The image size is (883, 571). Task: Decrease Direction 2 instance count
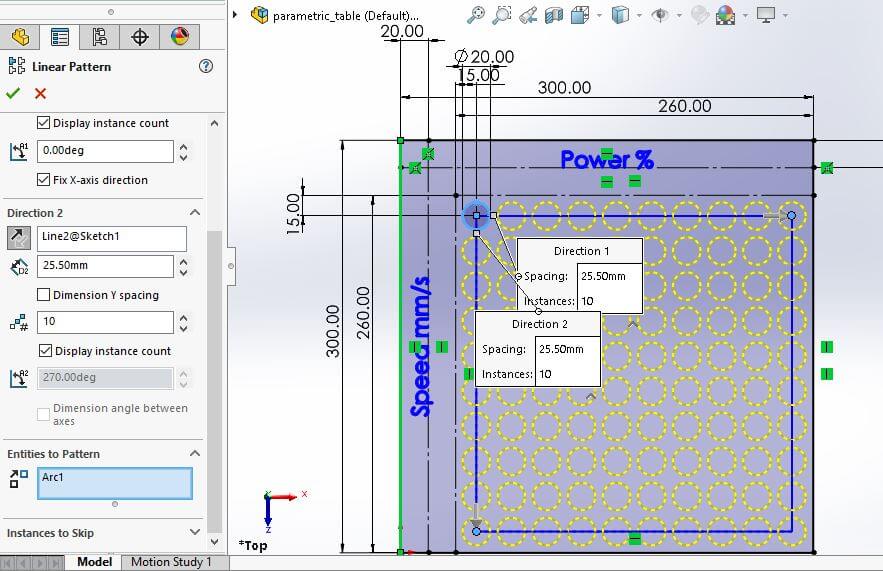coord(184,328)
